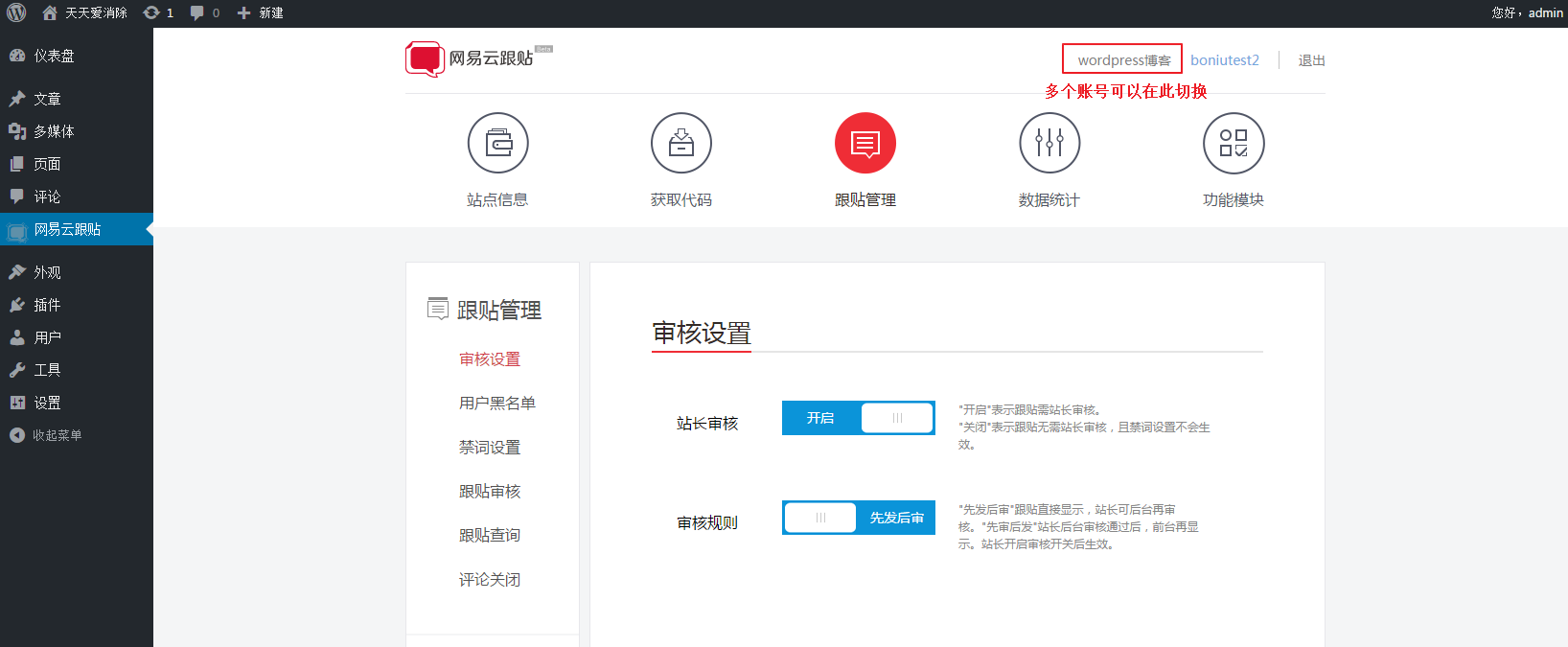Click the 文章 pushpin icon

pos(17,99)
